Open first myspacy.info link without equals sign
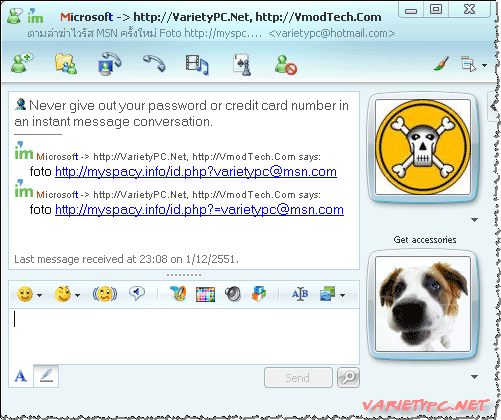 point(196,172)
